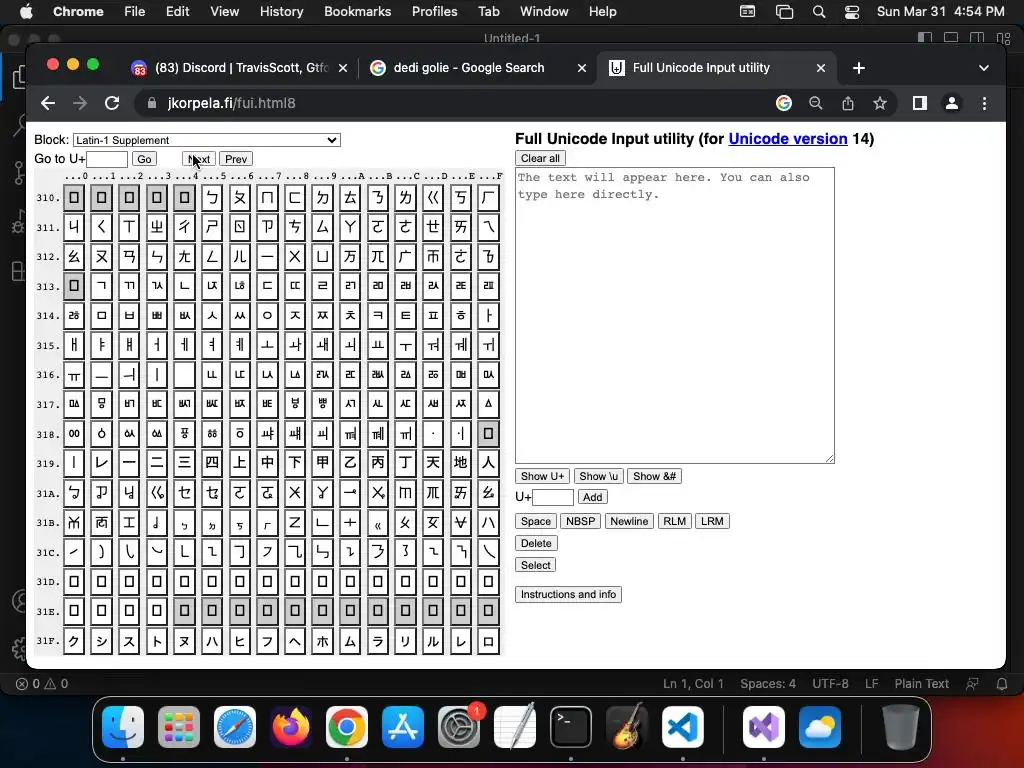This screenshot has height=768, width=1024.
Task: Insert a Space character
Action: [x=536, y=521]
